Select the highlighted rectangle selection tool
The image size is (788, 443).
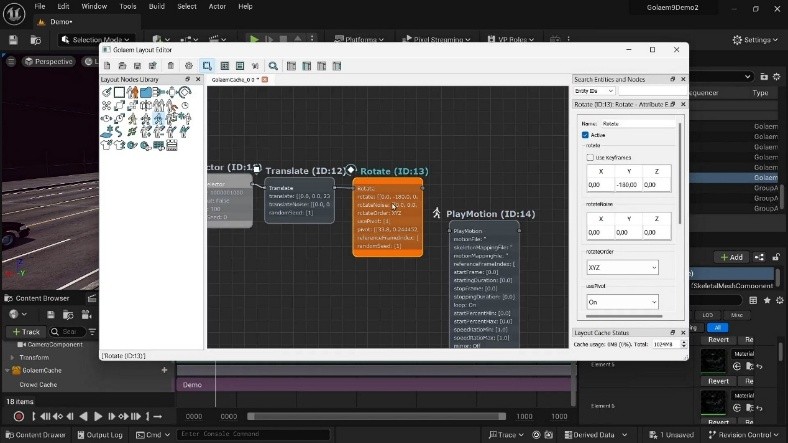point(207,66)
